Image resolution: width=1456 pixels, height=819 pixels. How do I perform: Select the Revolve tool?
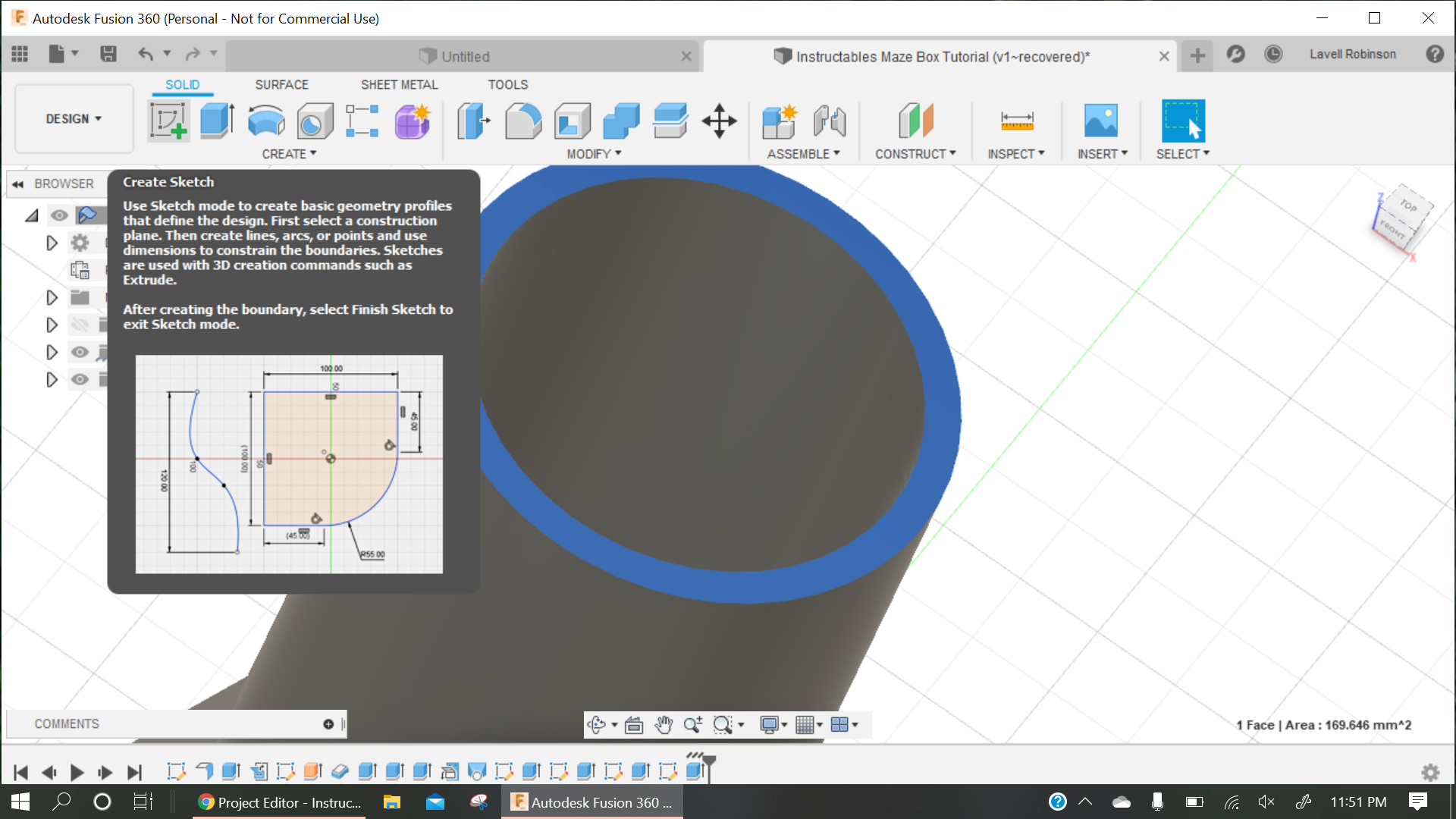click(x=266, y=121)
